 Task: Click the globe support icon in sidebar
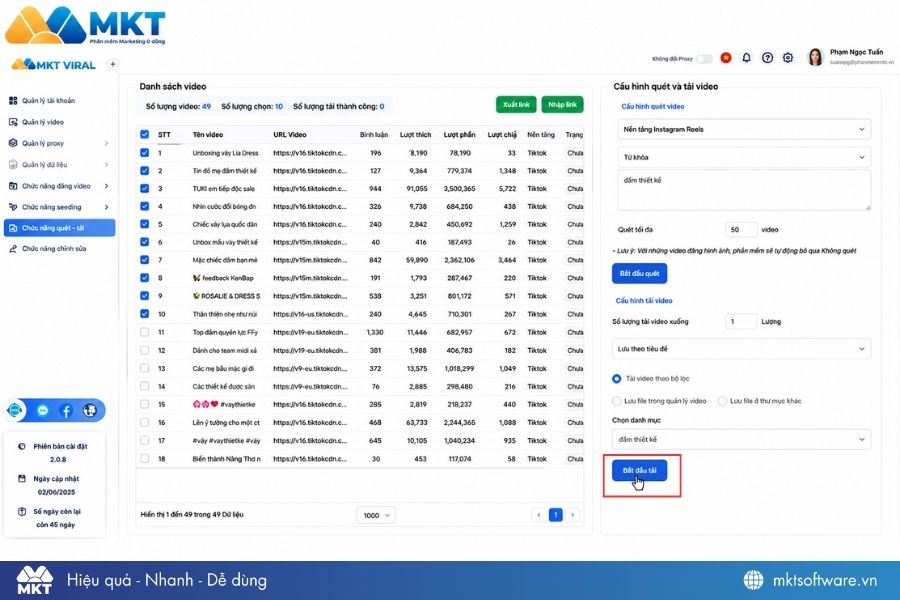[90, 411]
